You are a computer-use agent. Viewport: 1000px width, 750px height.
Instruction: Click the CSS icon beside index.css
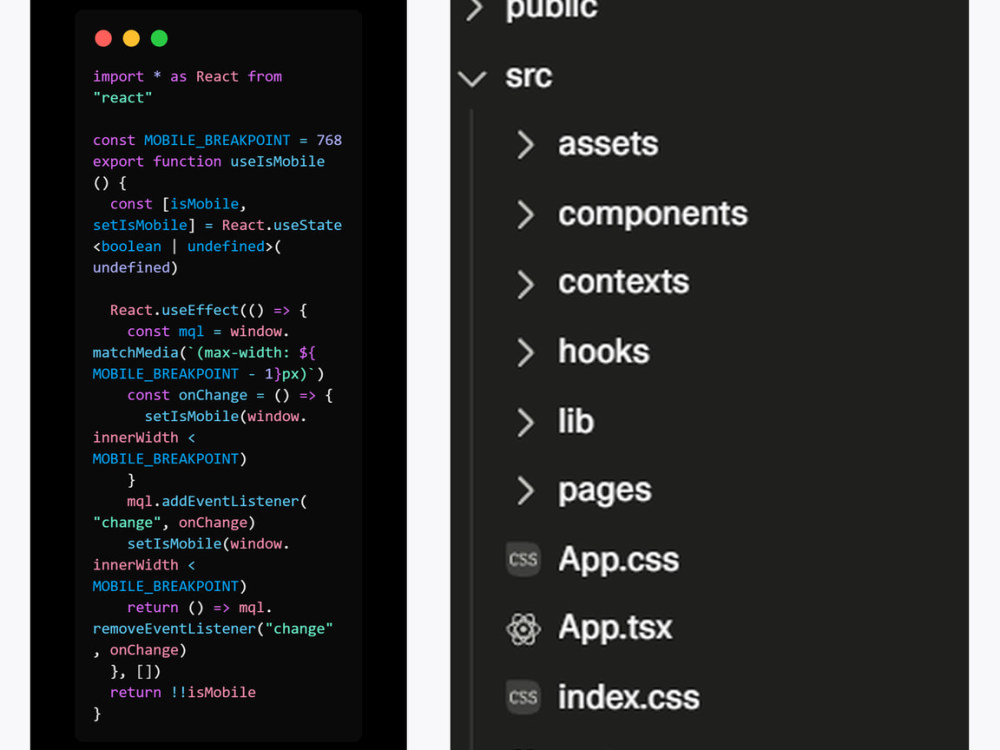click(x=523, y=697)
